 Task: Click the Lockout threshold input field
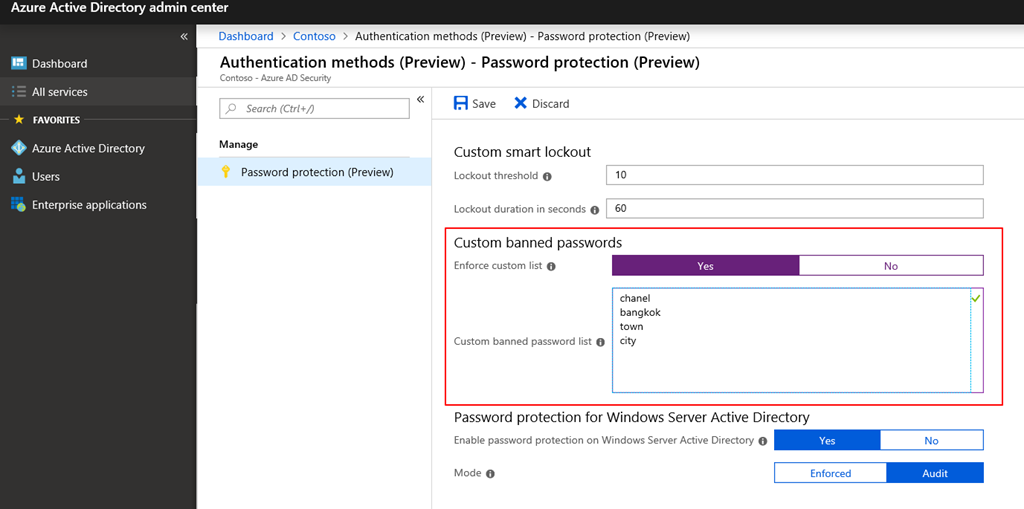click(x=794, y=175)
